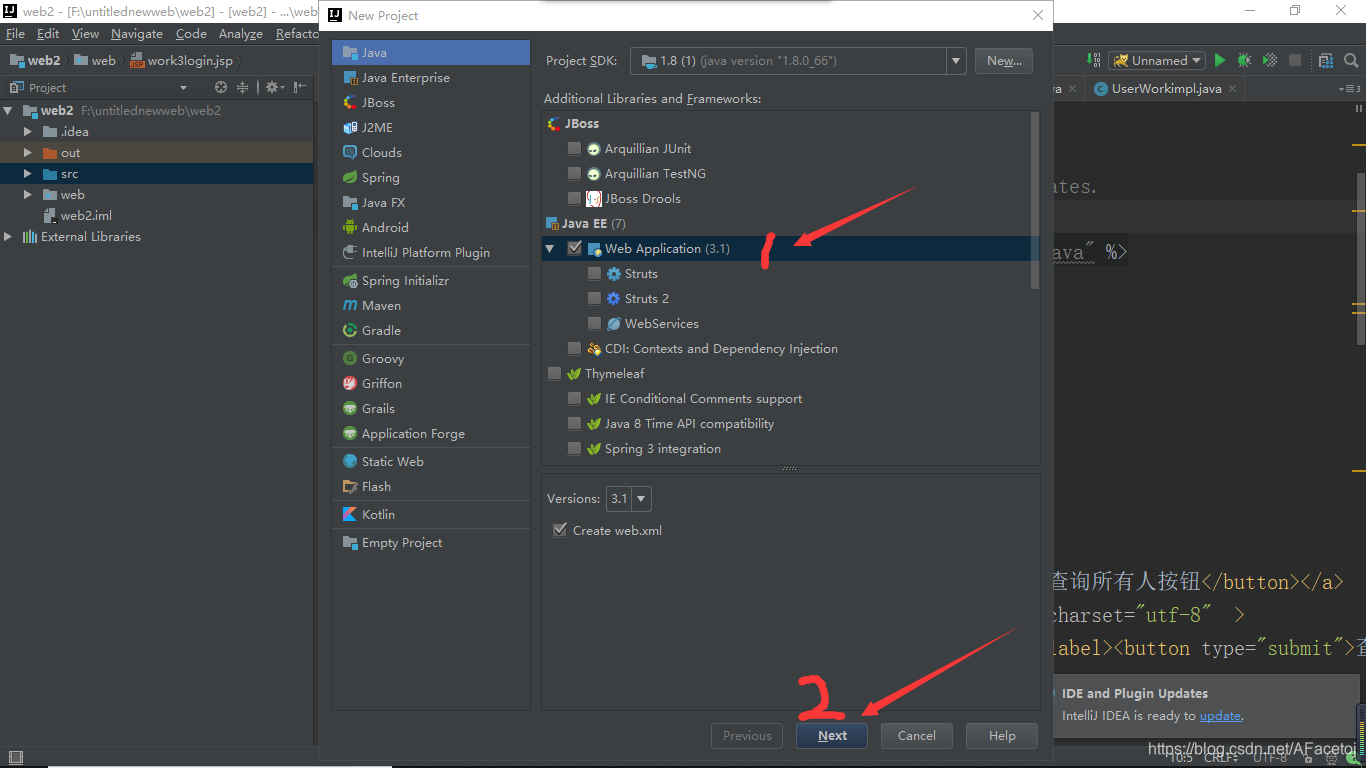The width and height of the screenshot is (1366, 768).
Task: Choose Java FX project type
Action: click(x=431, y=202)
